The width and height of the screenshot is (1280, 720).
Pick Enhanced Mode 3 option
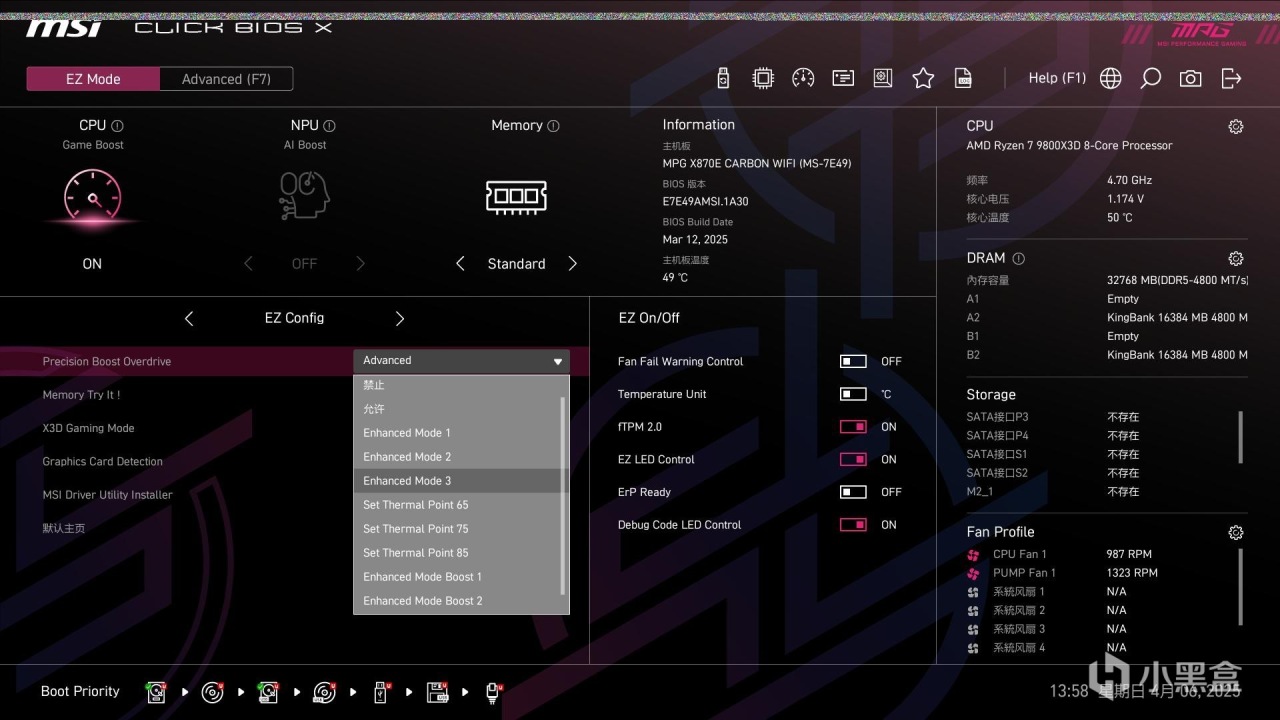click(x=458, y=481)
